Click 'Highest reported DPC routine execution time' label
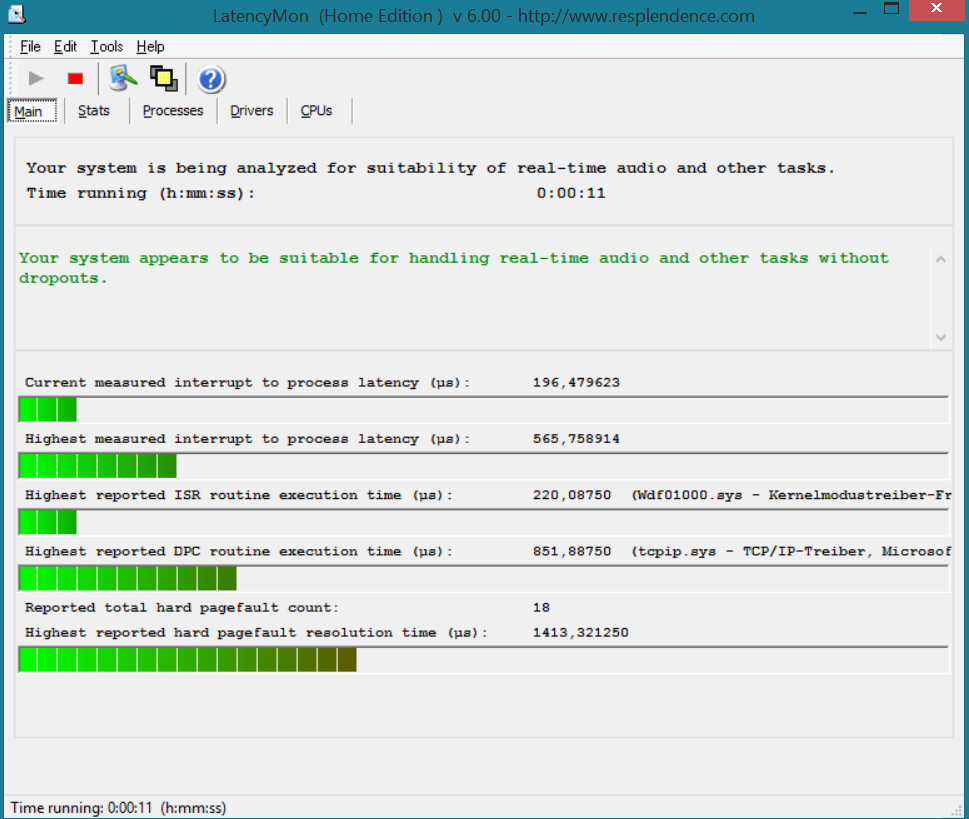969x819 pixels. coord(239,551)
